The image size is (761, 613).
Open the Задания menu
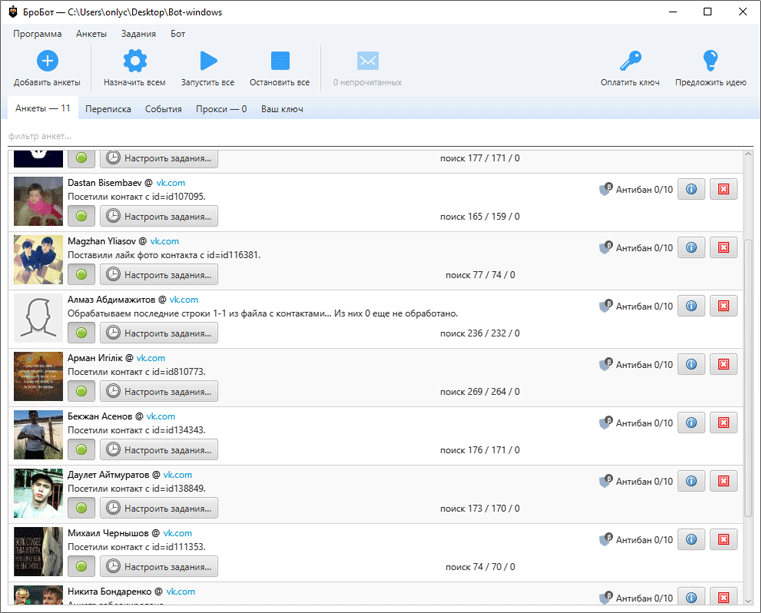[x=138, y=34]
